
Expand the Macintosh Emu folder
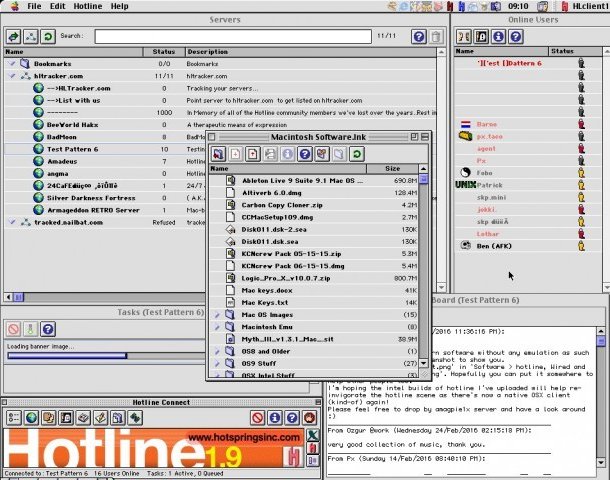[217, 327]
